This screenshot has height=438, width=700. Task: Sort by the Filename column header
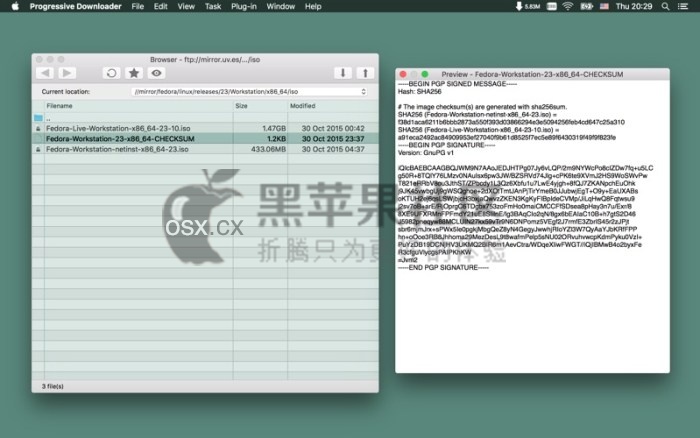(138, 106)
